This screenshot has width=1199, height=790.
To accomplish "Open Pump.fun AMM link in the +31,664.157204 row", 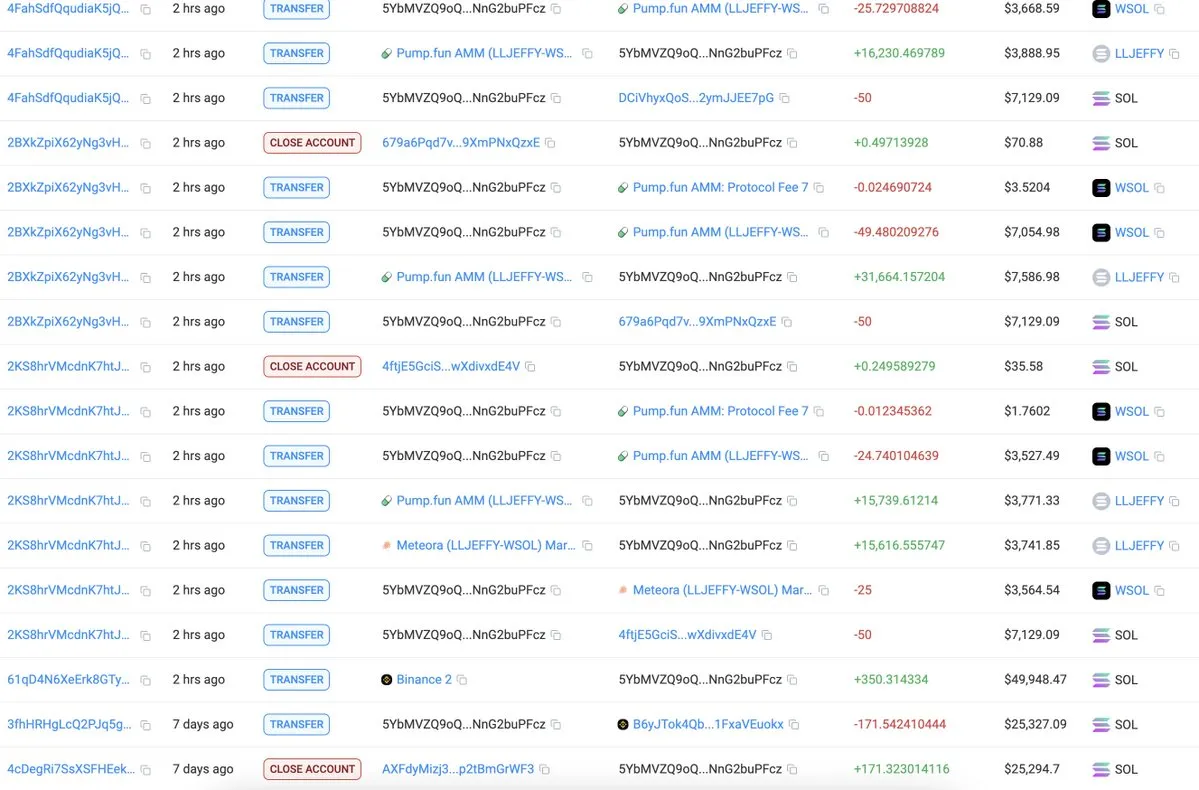I will coord(484,276).
